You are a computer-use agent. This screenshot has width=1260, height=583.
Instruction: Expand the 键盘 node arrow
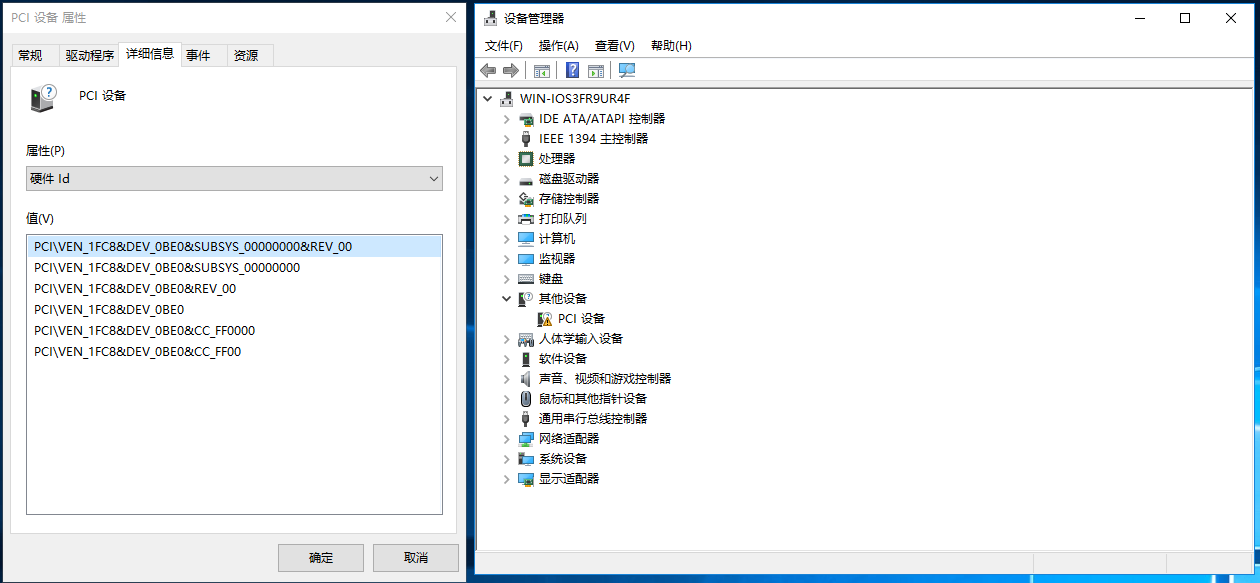(x=507, y=278)
